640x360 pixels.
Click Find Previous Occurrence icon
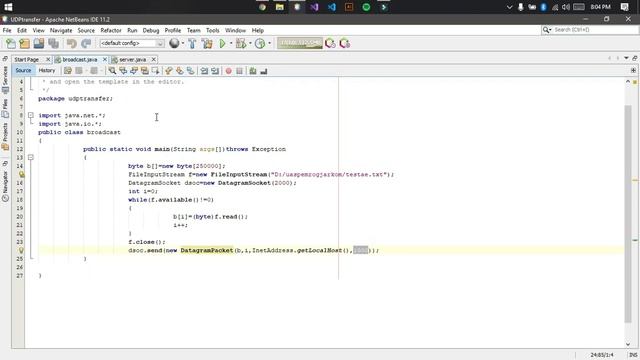(123, 71)
